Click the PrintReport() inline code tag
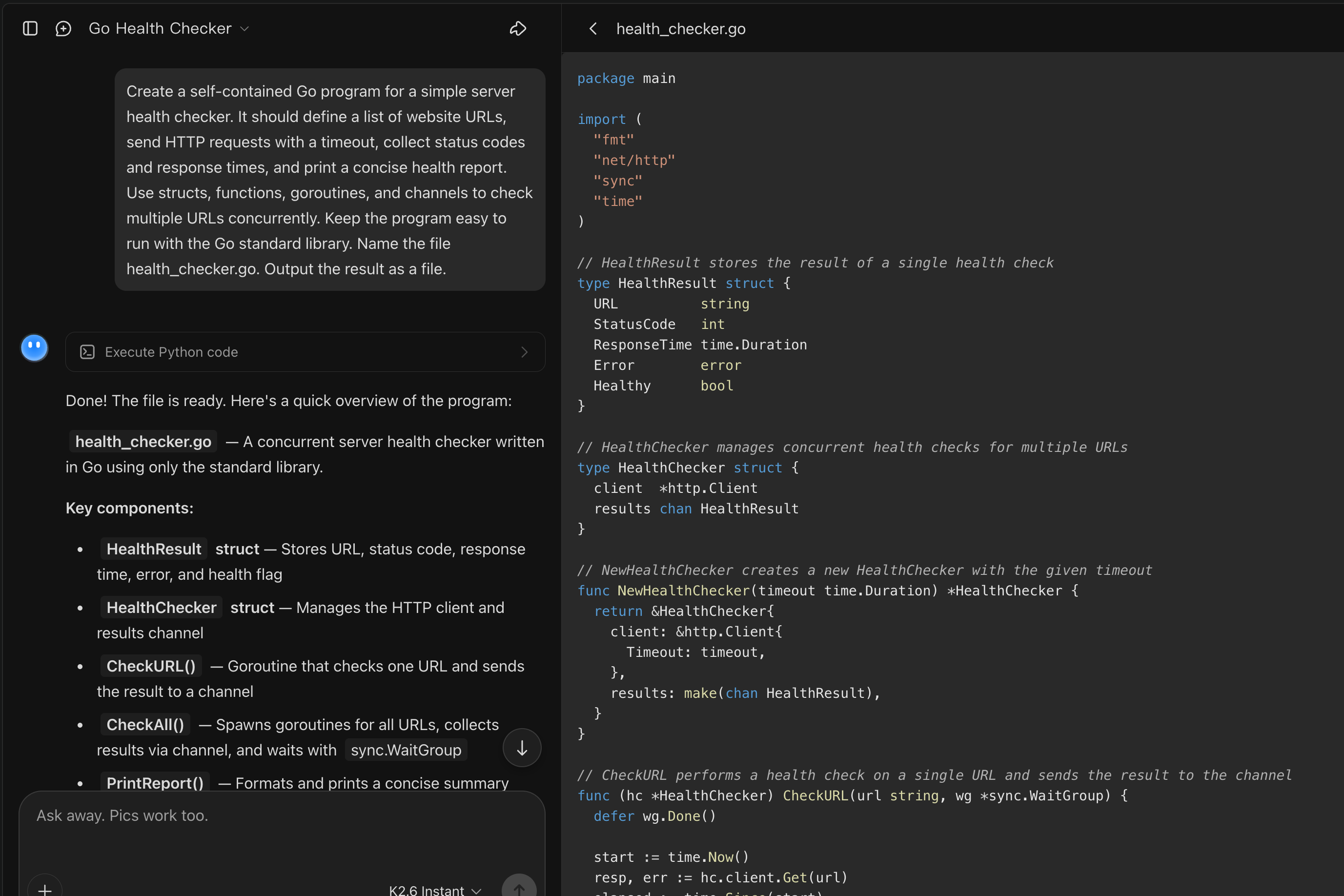This screenshot has height=896, width=1344. click(x=155, y=783)
